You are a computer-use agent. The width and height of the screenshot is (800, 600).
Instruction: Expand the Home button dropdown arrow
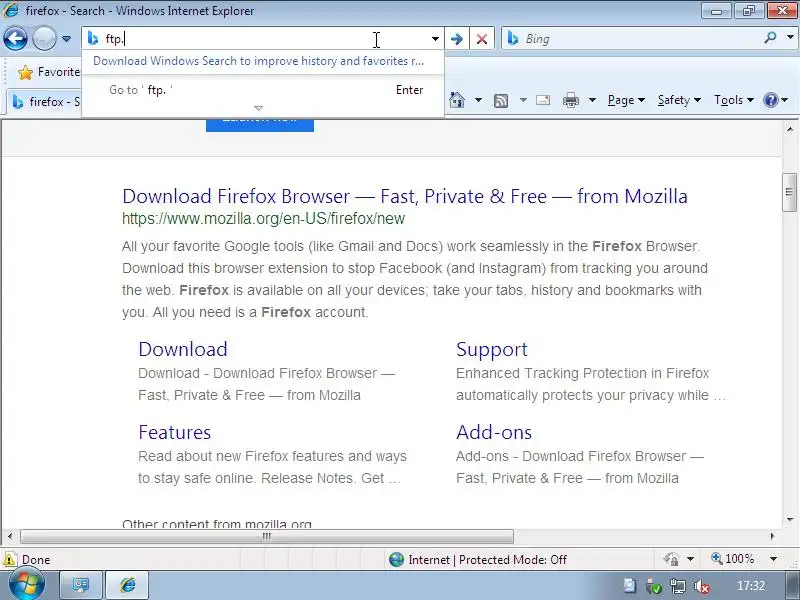tap(478, 100)
